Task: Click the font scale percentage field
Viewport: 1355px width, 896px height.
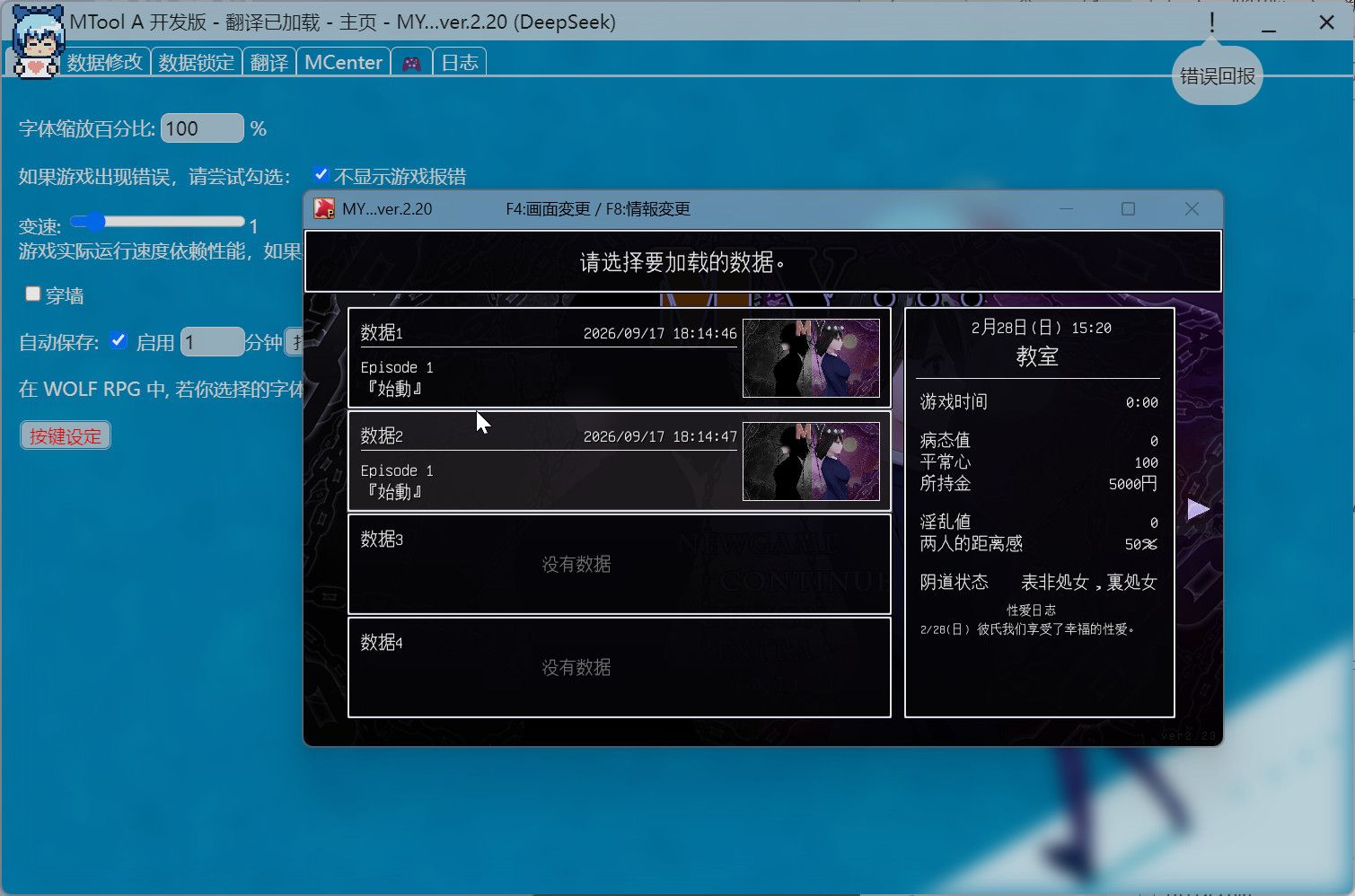Action: point(202,128)
